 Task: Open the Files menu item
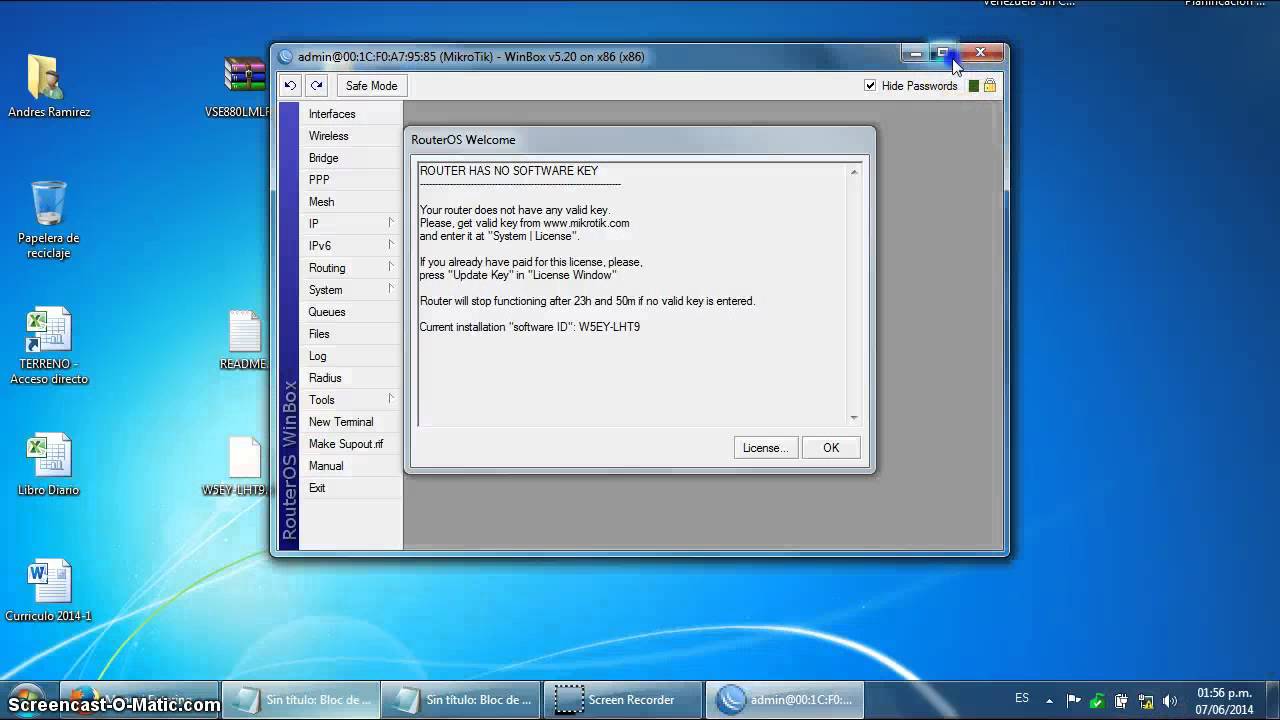pos(351,334)
